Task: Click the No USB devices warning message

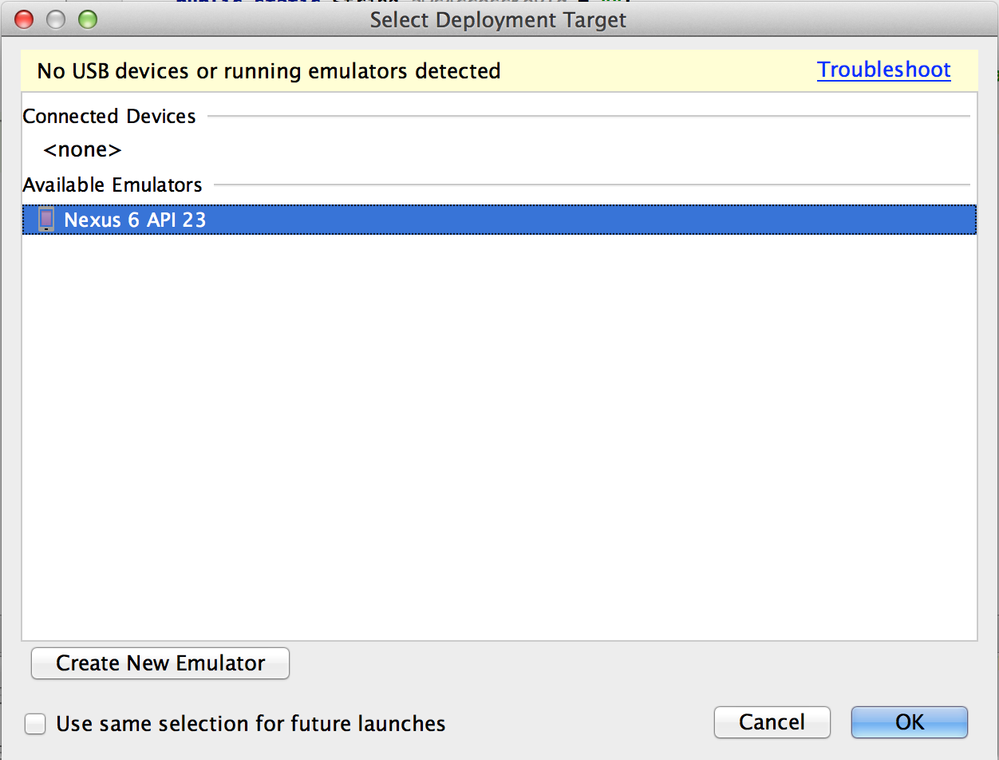Action: (x=268, y=71)
